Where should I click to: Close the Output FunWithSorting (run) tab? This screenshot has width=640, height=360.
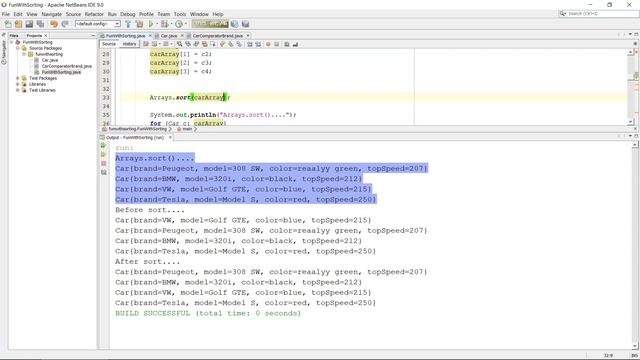tap(170, 138)
